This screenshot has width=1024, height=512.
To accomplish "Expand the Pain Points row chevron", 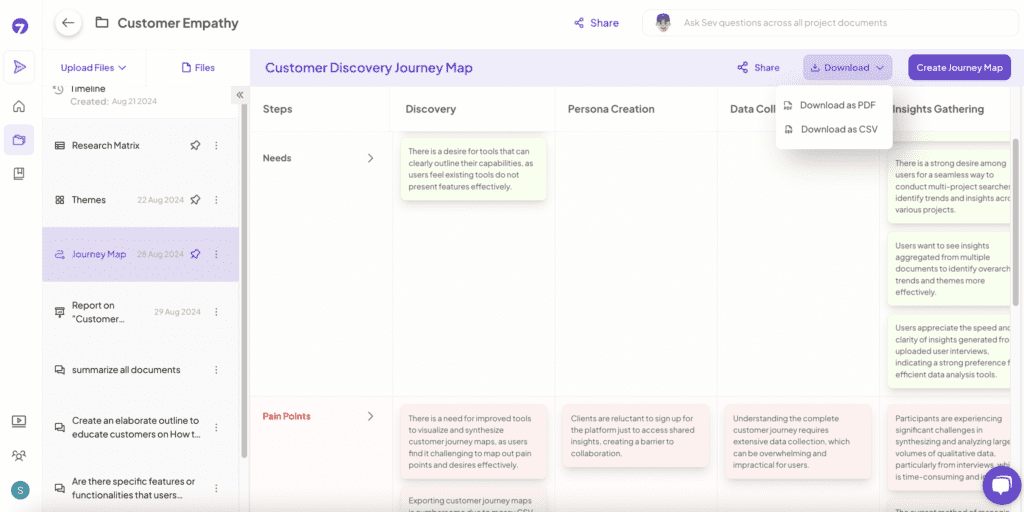I will [370, 416].
